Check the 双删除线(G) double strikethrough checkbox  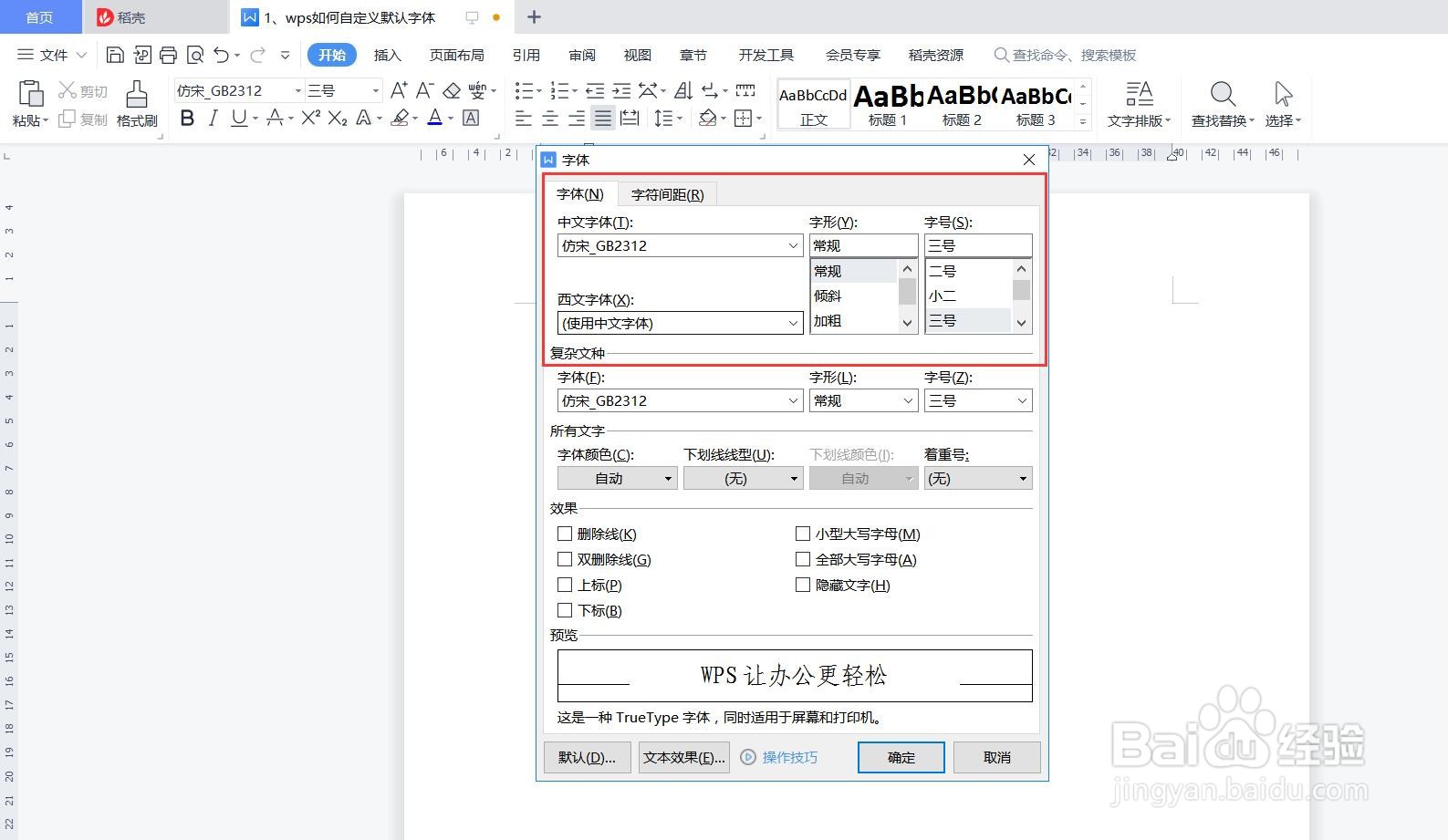click(565, 559)
